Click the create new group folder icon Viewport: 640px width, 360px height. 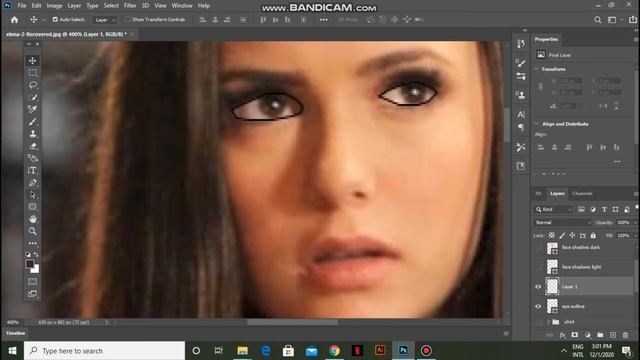600,335
